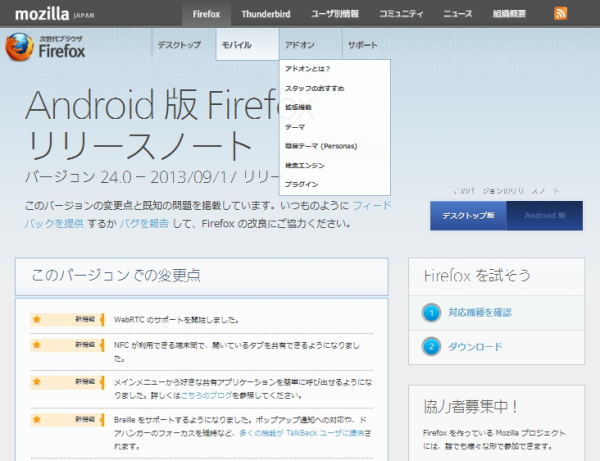The height and width of the screenshot is (461, 600).
Task: Open the バグを報告 link
Action: tap(143, 222)
